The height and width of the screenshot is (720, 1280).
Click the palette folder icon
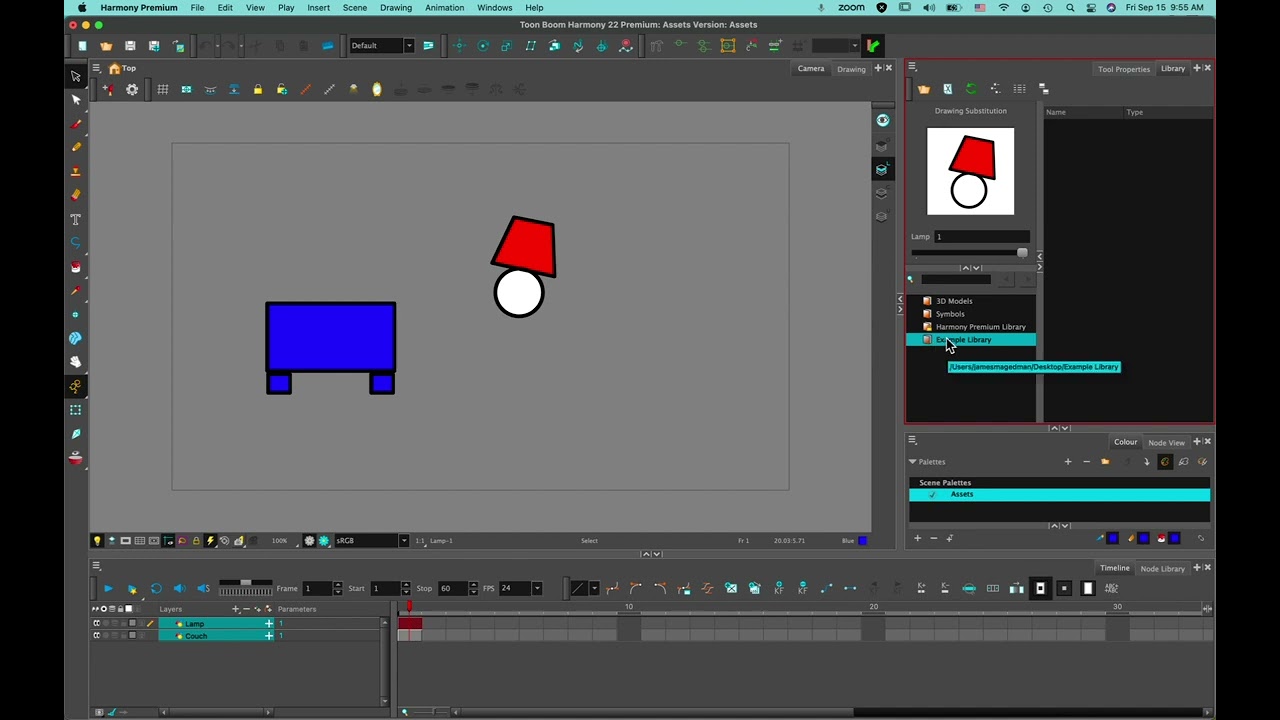1105,462
